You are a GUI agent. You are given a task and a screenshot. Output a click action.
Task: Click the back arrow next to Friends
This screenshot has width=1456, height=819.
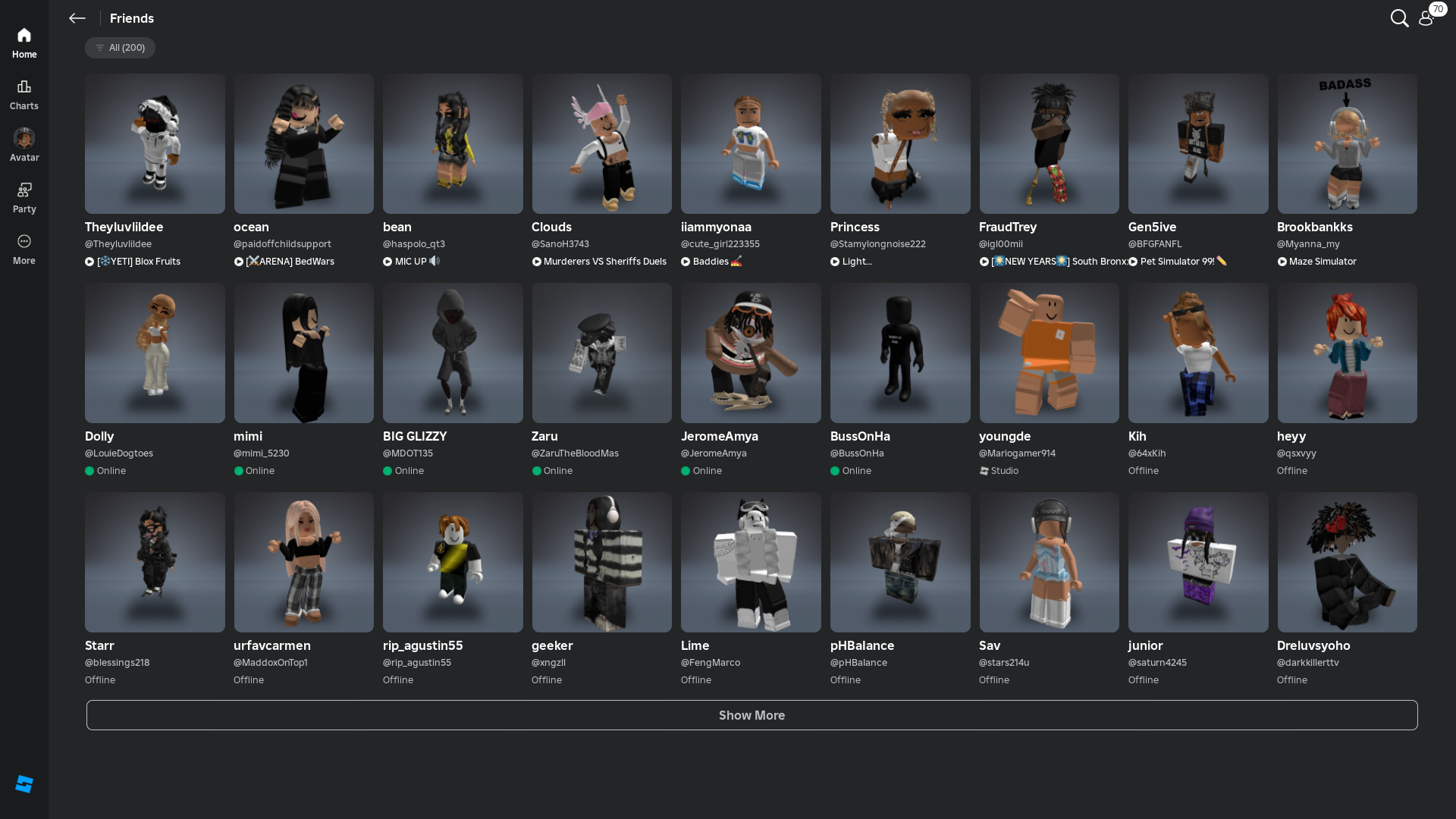tap(77, 18)
